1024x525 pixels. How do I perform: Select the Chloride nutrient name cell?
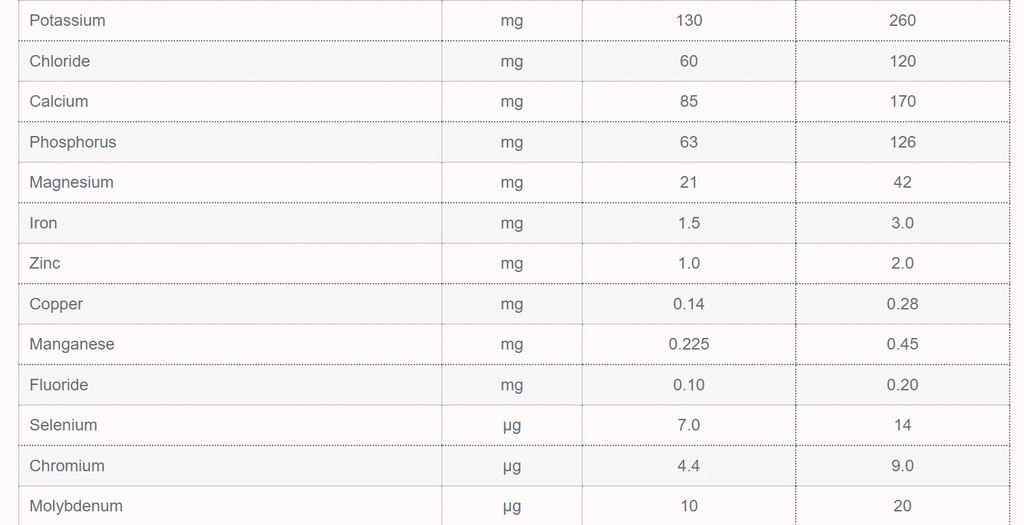tap(60, 61)
